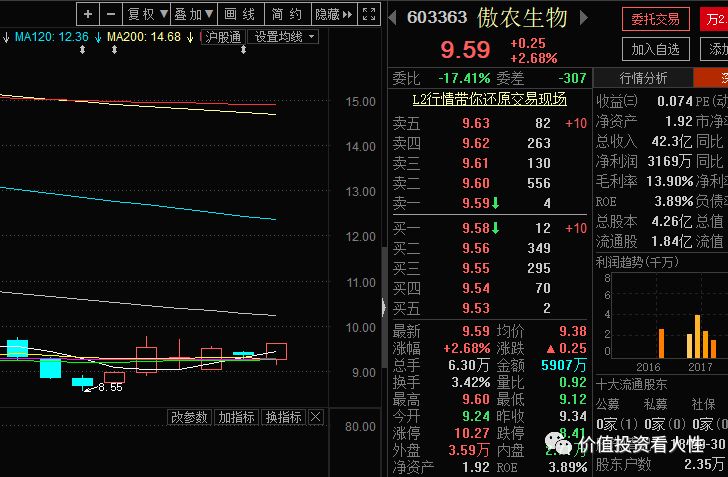
Task: Select 买五 price 9.53
Action: pos(475,308)
